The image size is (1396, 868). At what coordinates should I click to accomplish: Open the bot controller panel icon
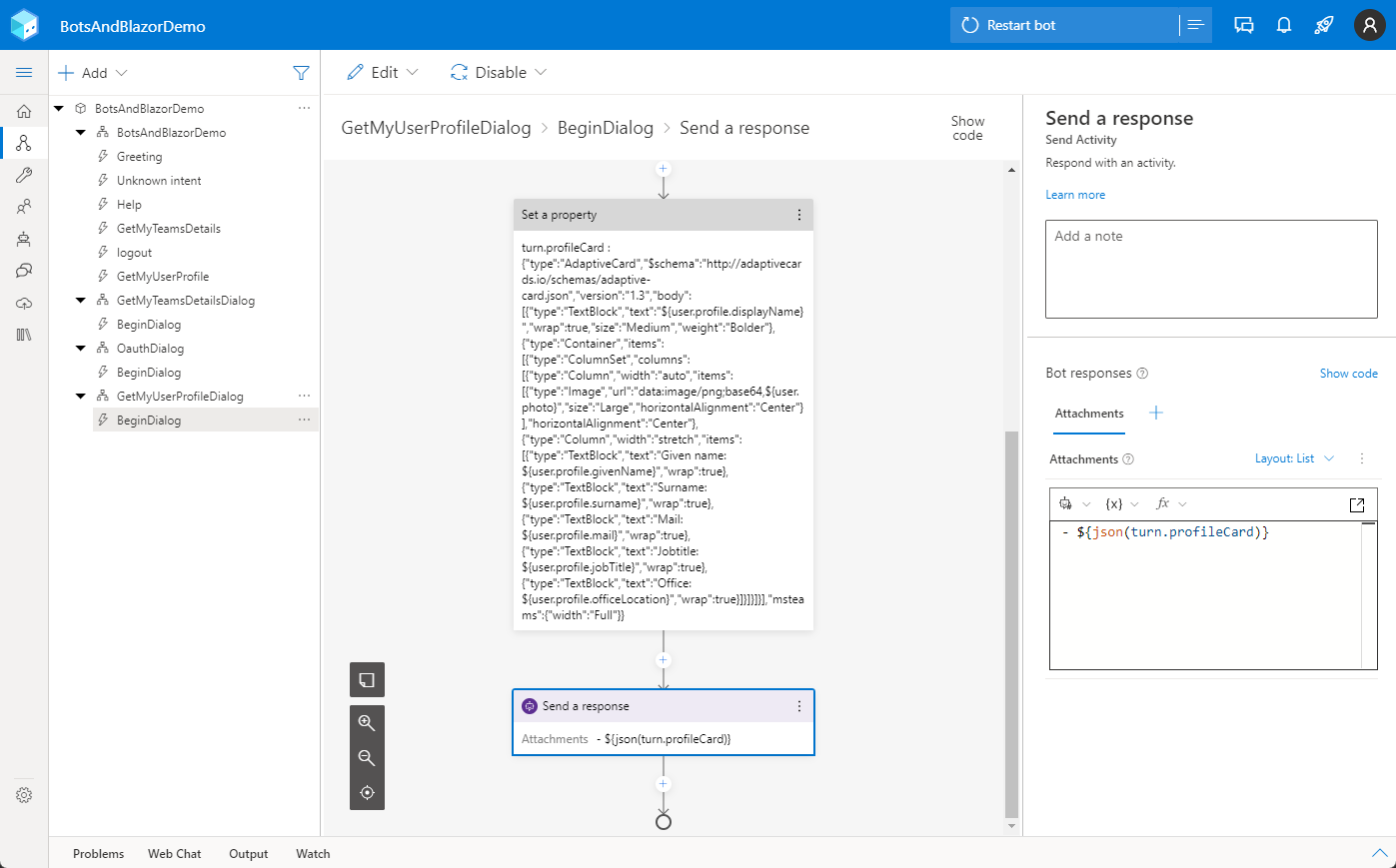[1195, 25]
